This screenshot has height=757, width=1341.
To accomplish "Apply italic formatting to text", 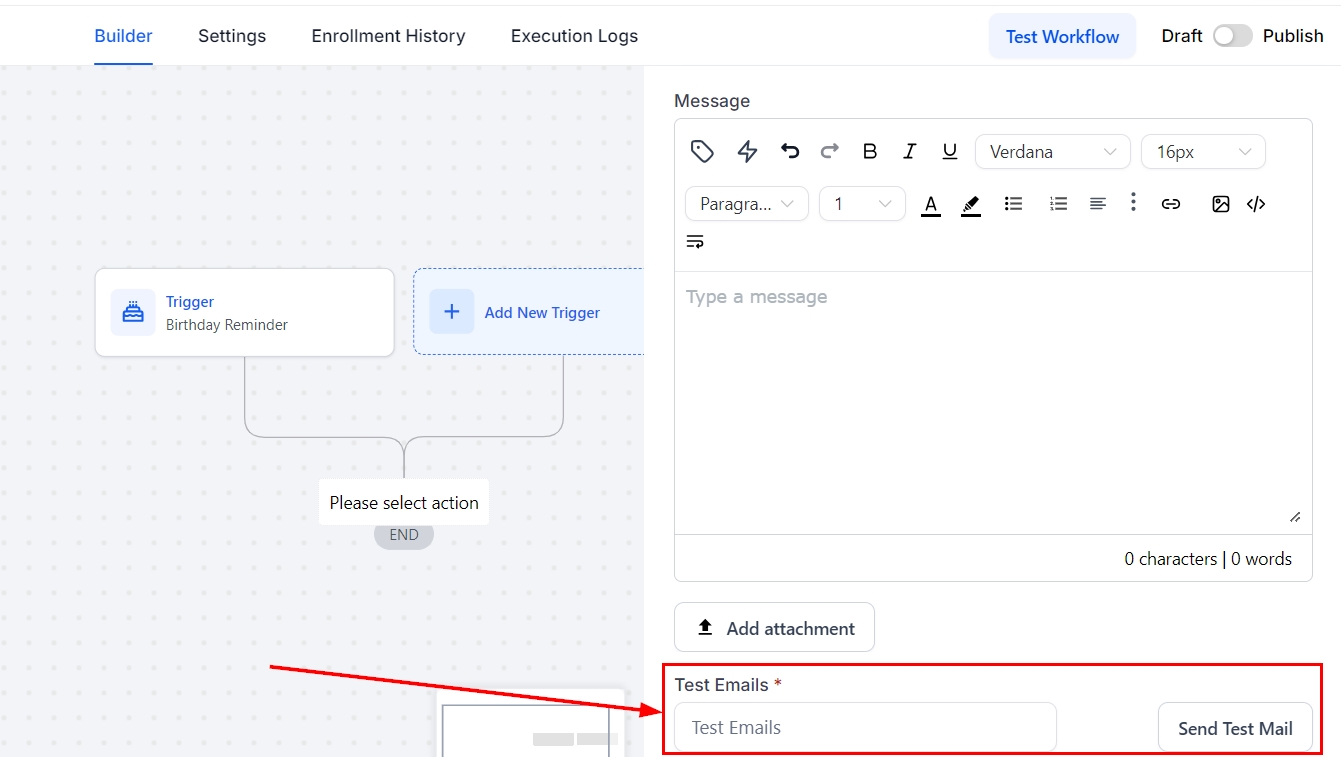I will [x=909, y=151].
